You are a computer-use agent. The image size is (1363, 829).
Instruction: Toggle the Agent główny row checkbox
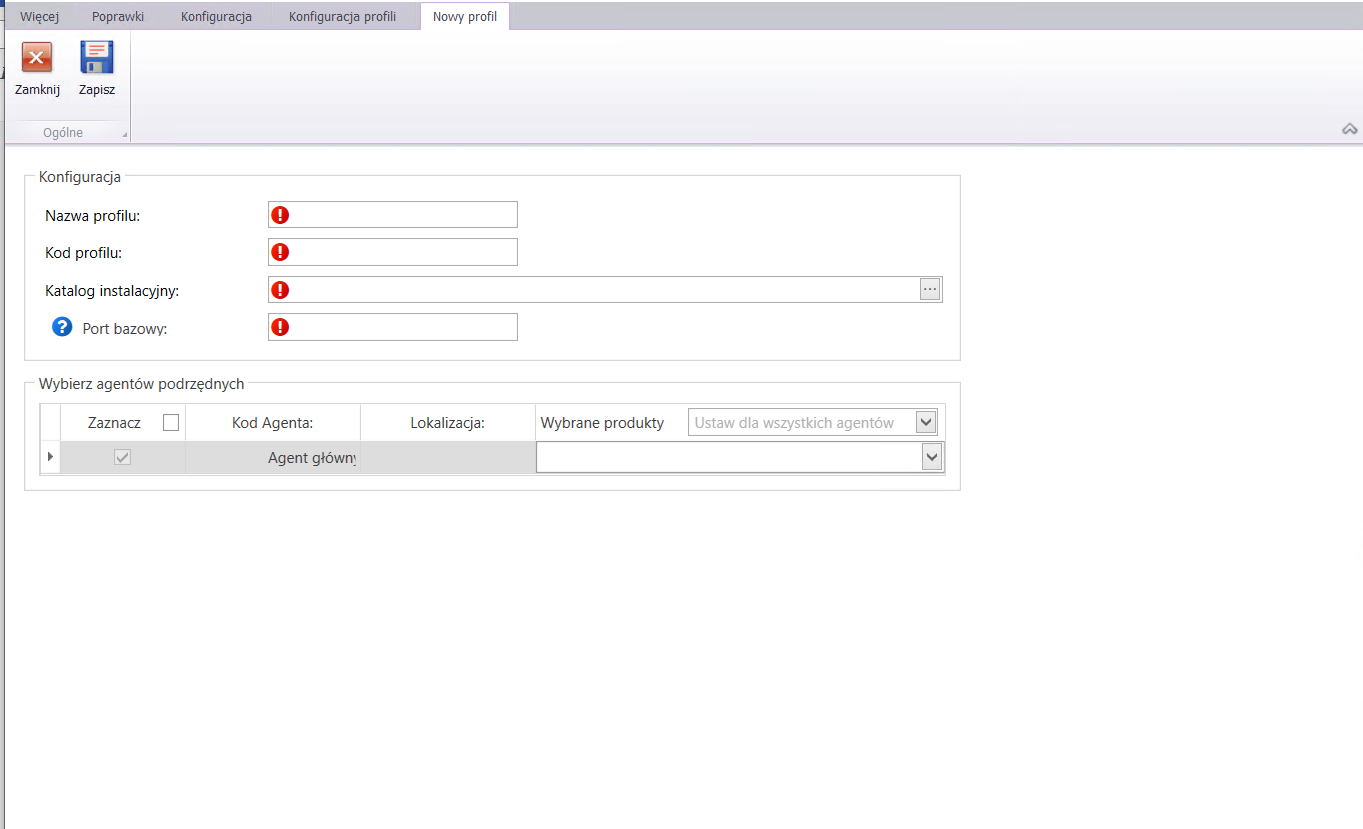tap(123, 458)
